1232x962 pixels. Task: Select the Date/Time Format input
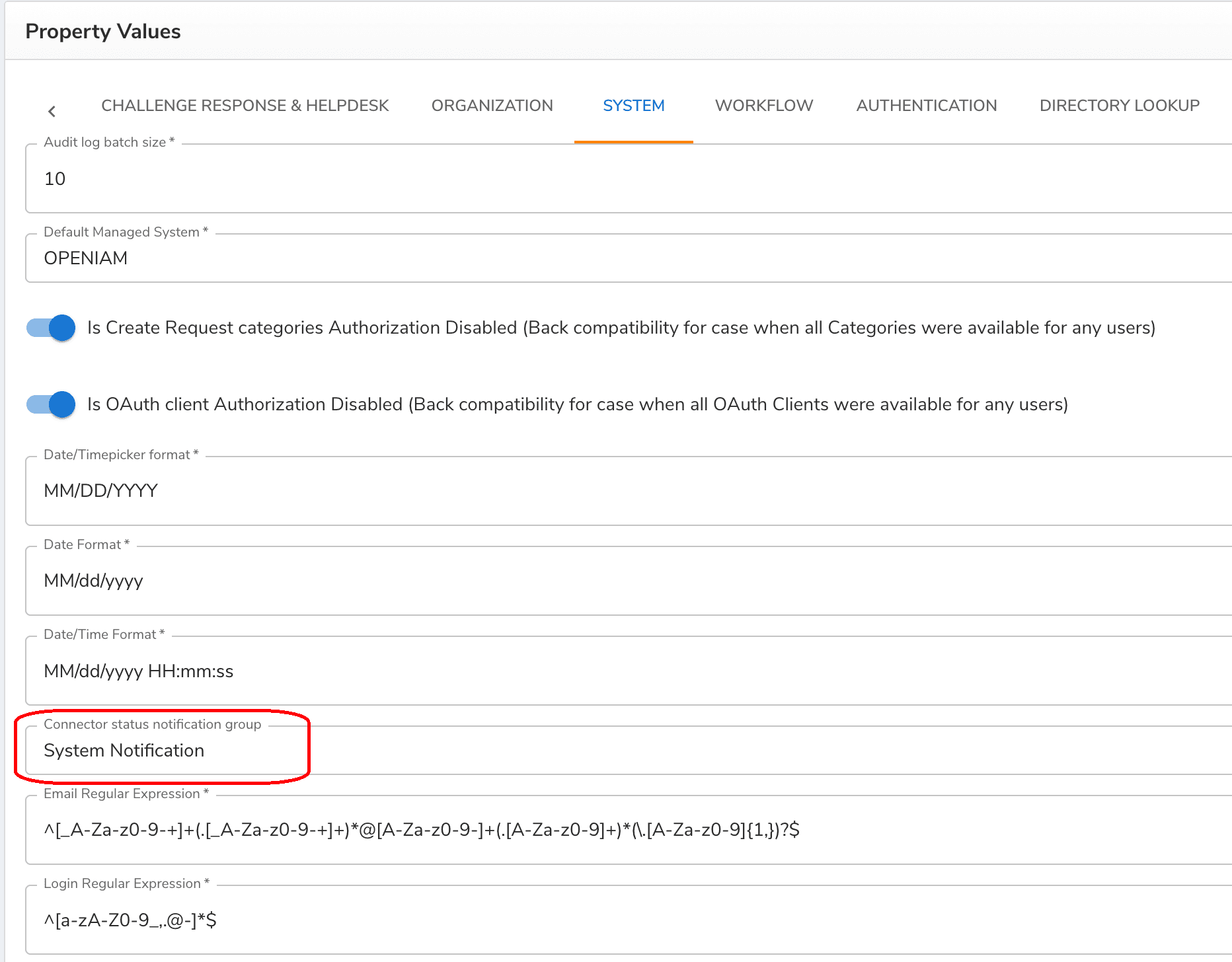[628, 671]
